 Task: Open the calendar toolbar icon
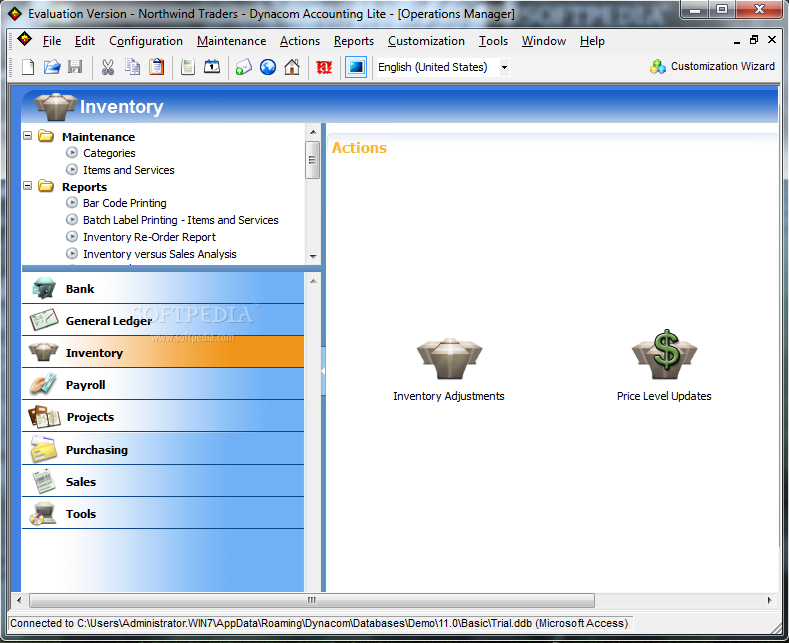(212, 67)
